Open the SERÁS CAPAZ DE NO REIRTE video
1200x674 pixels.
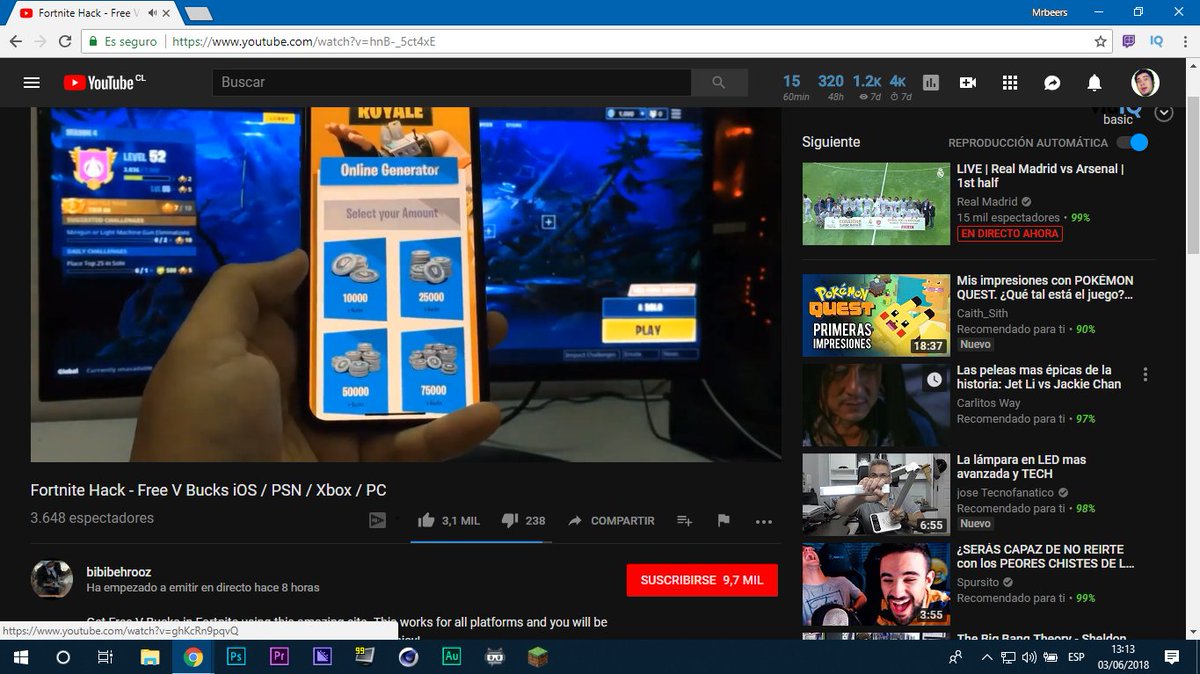(1045, 556)
